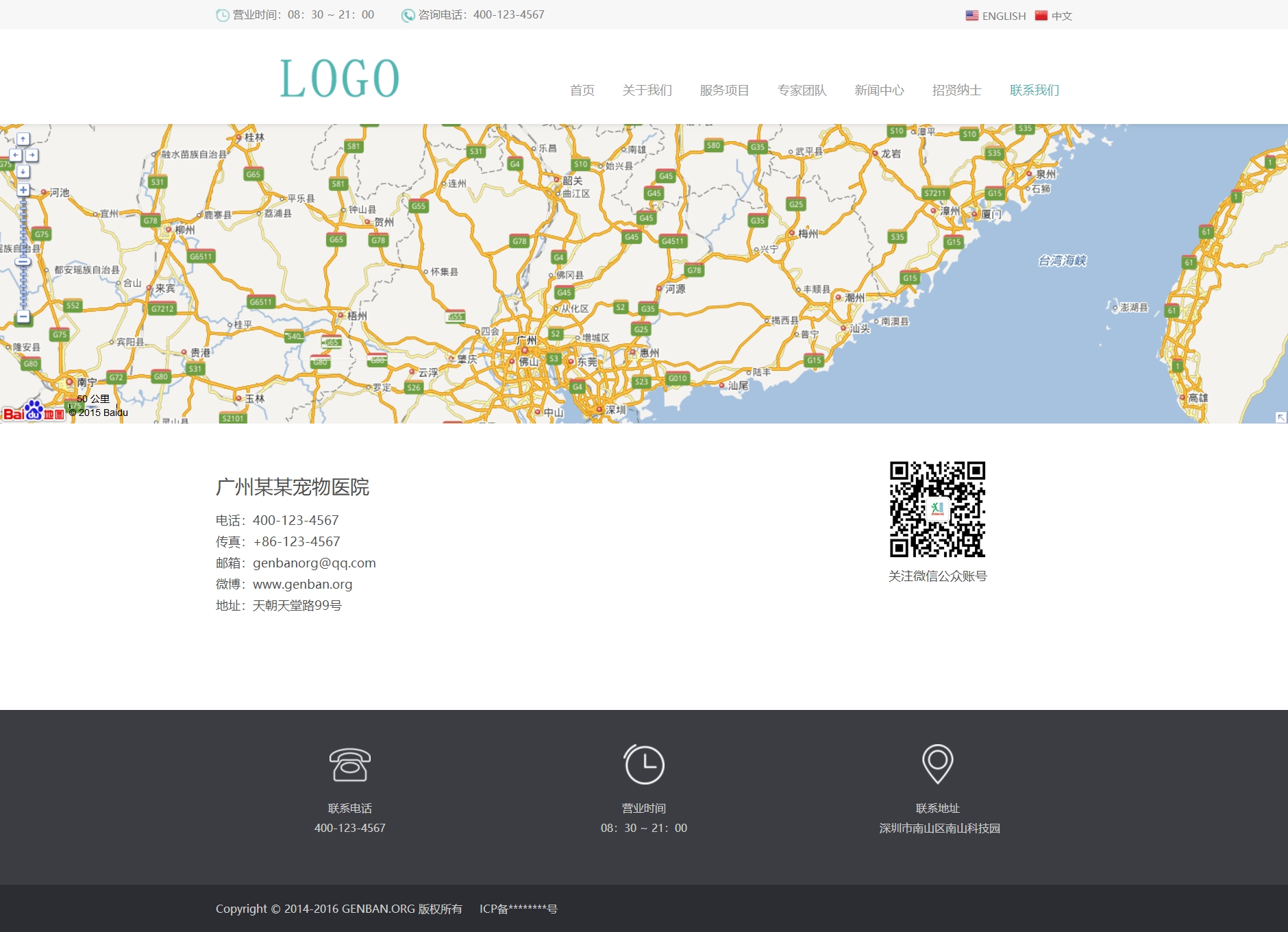Open the 首页 navigation item
Viewport: 1288px width, 932px height.
(582, 90)
